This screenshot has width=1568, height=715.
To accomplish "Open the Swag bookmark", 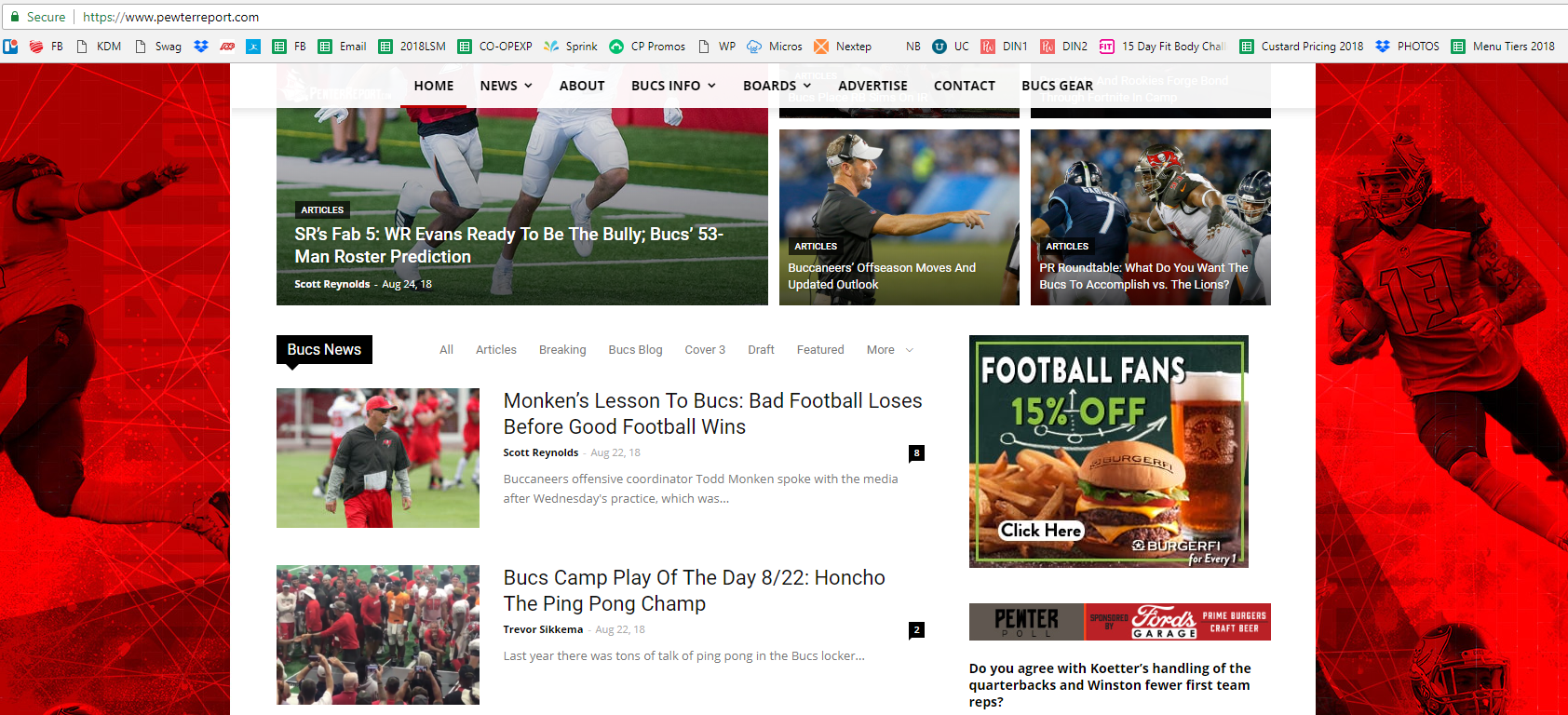I will (x=157, y=46).
